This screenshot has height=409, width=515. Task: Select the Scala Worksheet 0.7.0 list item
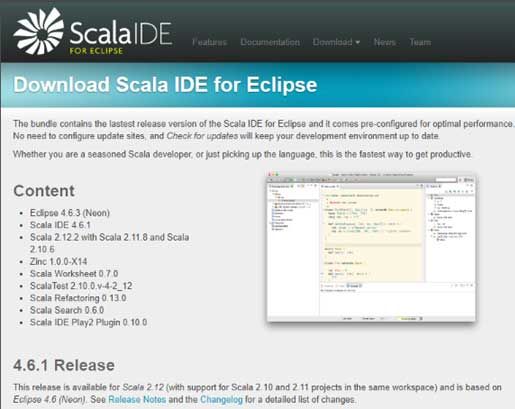click(x=74, y=274)
